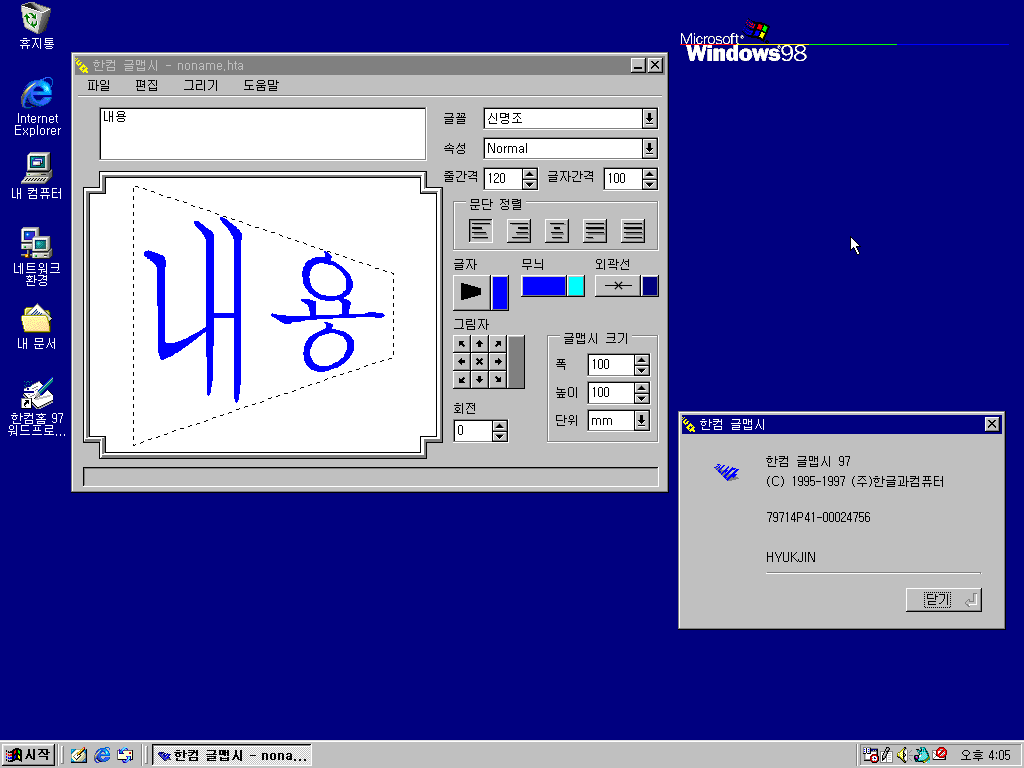Select full justify paragraph alignment
The image size is (1024, 768).
point(633,230)
